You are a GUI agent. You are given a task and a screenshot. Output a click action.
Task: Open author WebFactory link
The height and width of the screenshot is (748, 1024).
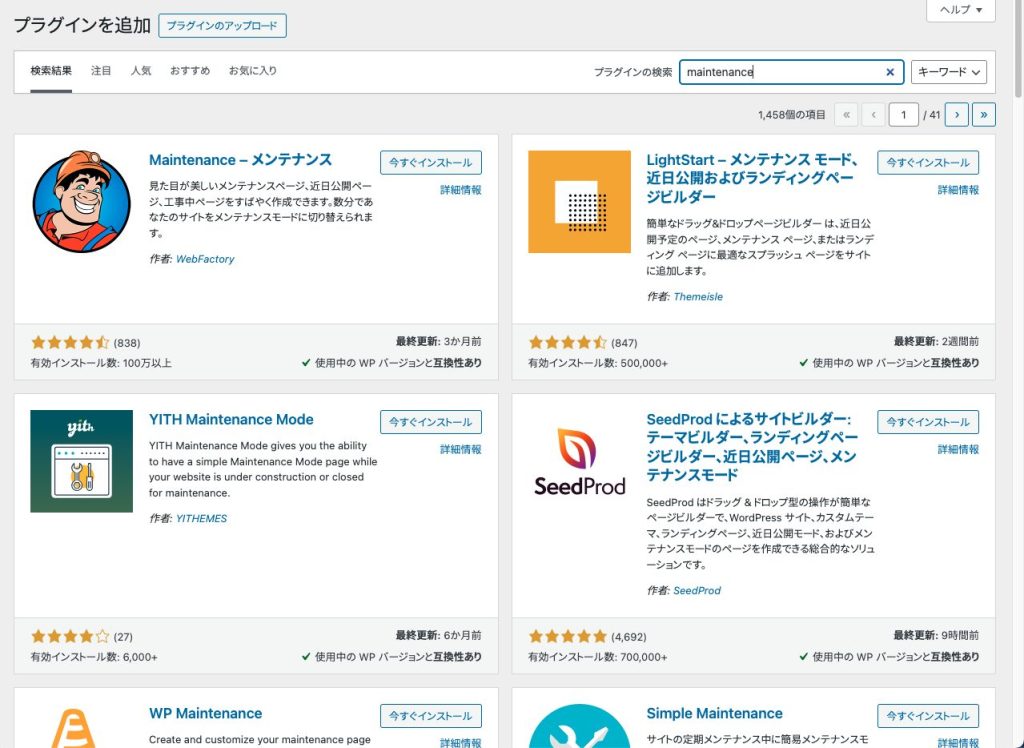pos(205,259)
